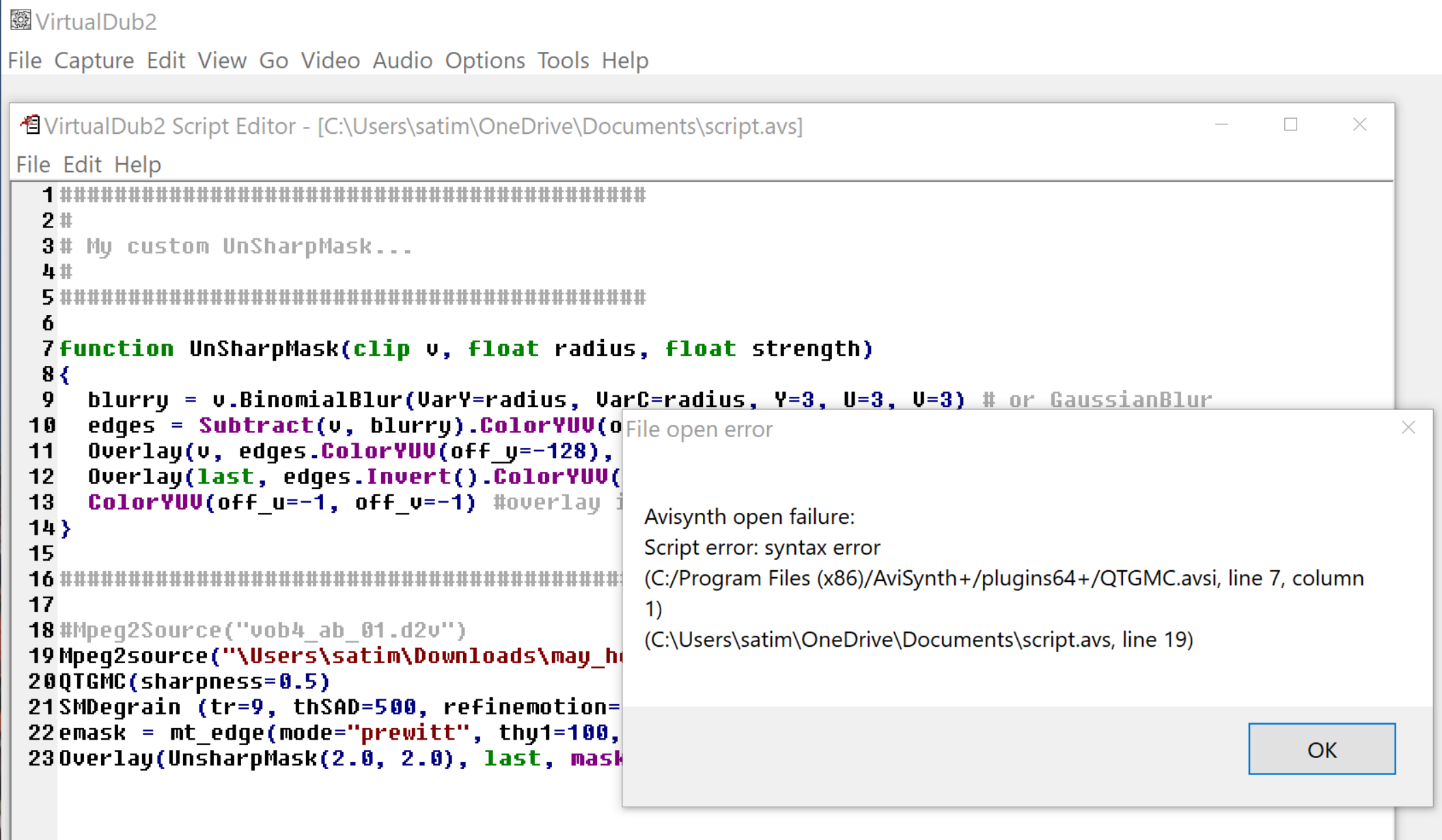Click the 'Overlay(v, edges.ColorYUV' line
This screenshot has width=1442, height=840.
tap(351, 451)
